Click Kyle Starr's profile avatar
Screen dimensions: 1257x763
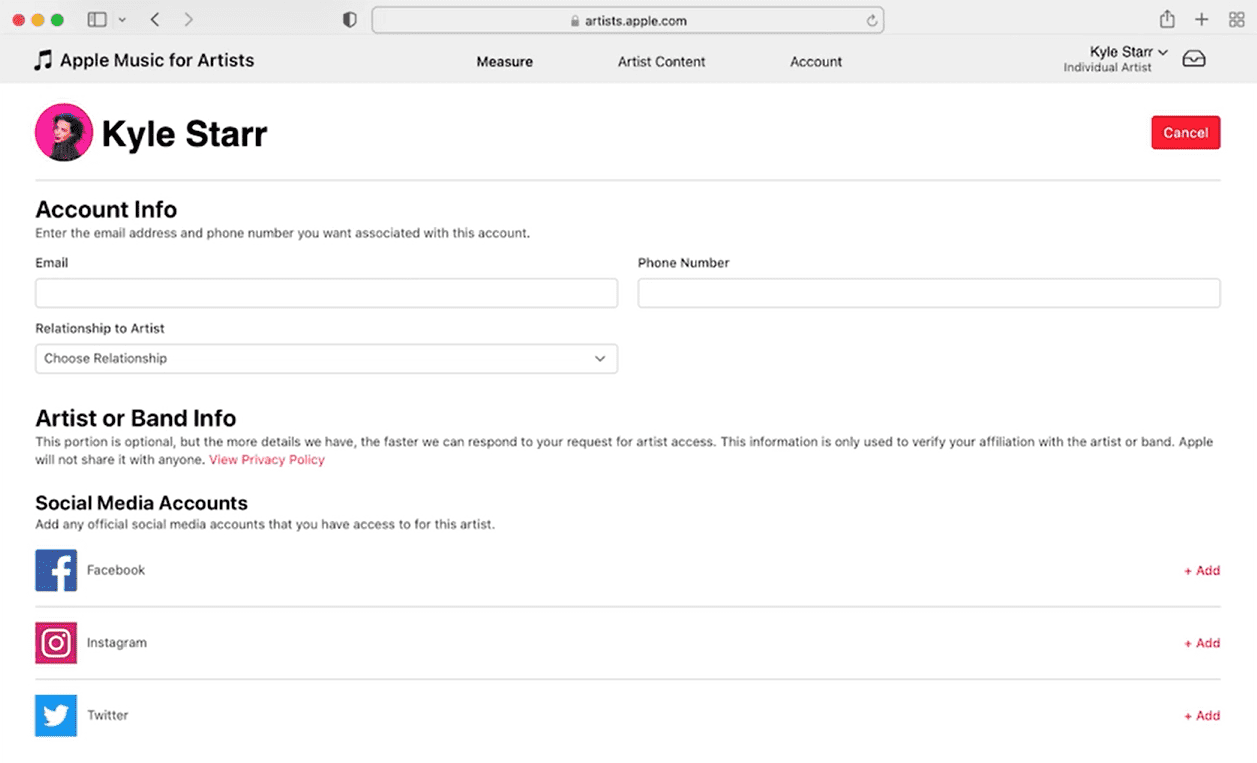pyautogui.click(x=64, y=132)
